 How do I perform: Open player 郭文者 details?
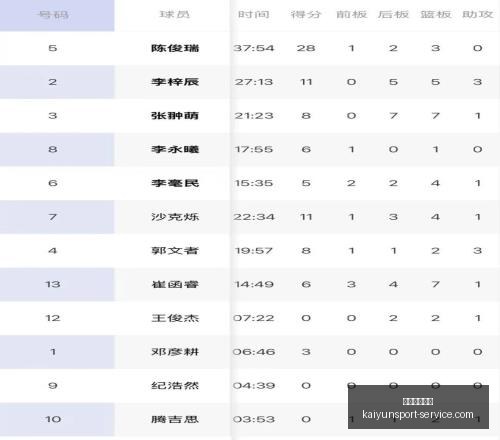click(x=175, y=251)
